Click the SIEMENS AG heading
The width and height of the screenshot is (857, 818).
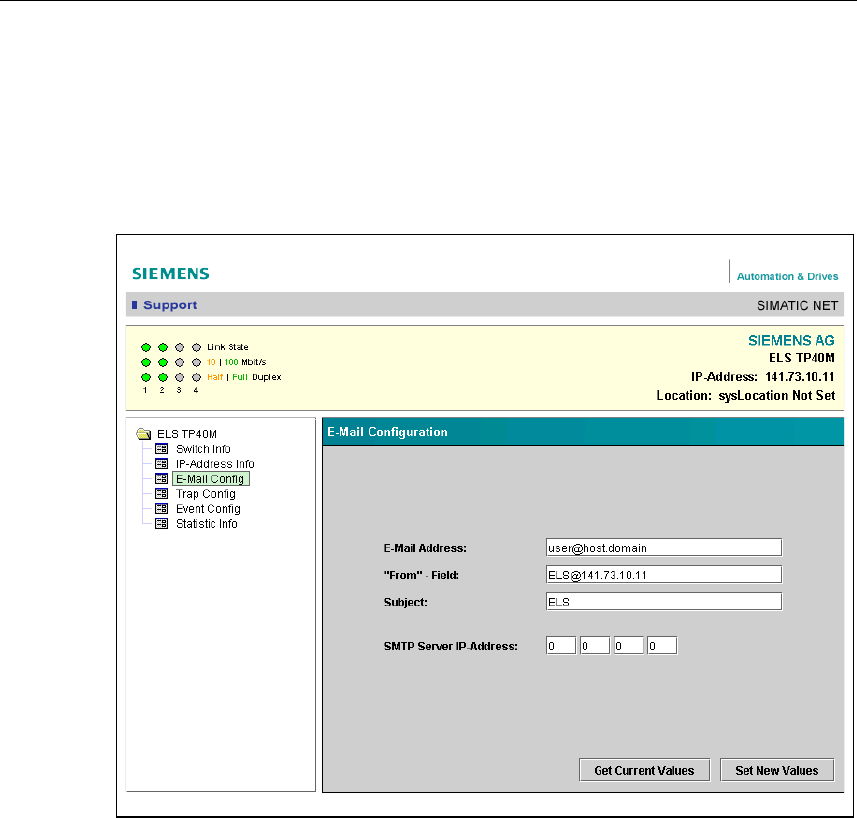point(791,340)
